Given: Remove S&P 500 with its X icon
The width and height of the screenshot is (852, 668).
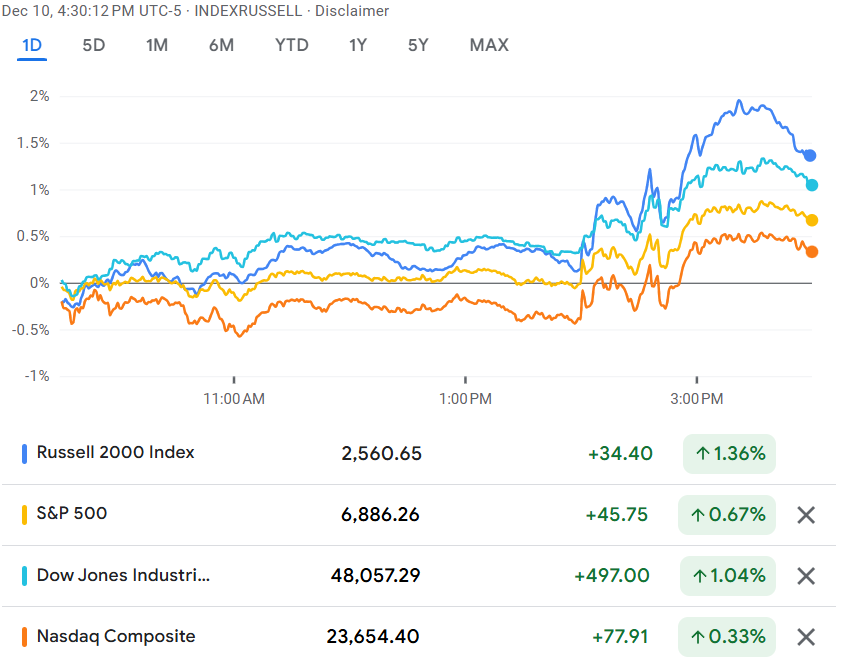Looking at the screenshot, I should (x=806, y=515).
